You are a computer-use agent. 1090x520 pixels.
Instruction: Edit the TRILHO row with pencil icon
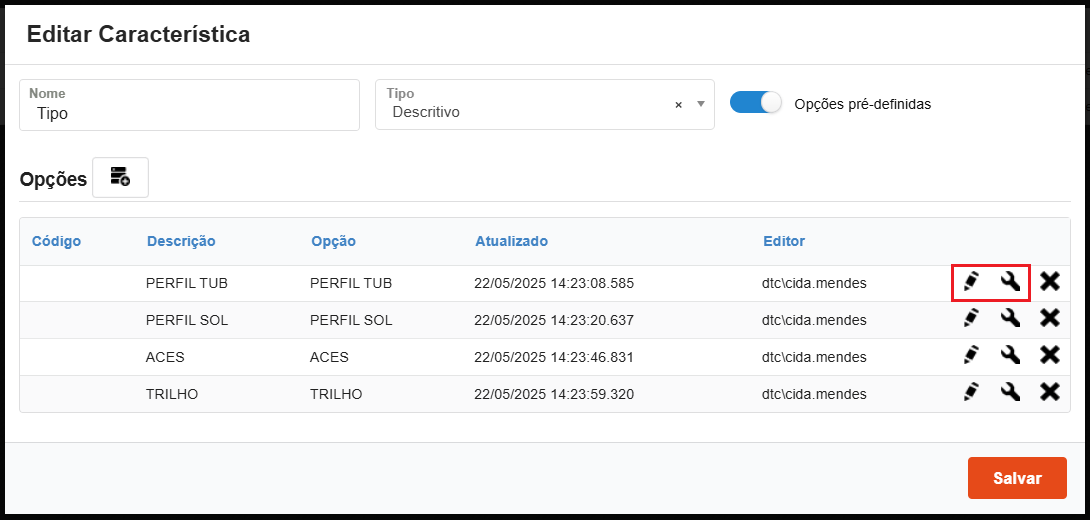(970, 393)
